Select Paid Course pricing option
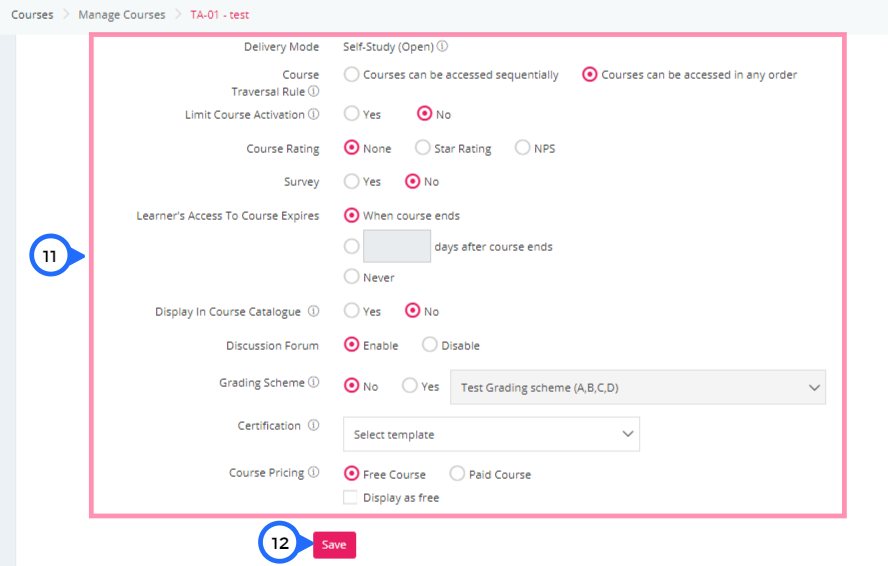Image resolution: width=888 pixels, height=566 pixels. 457,473
